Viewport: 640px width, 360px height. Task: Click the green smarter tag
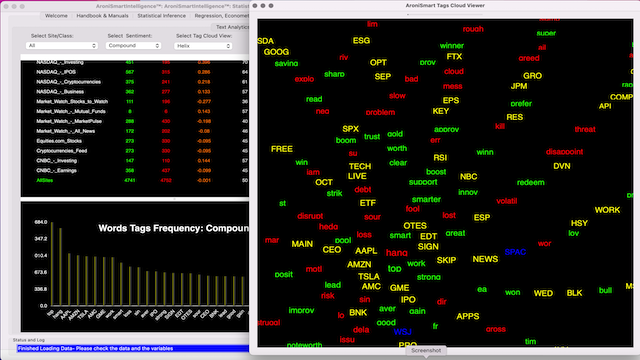426,199
